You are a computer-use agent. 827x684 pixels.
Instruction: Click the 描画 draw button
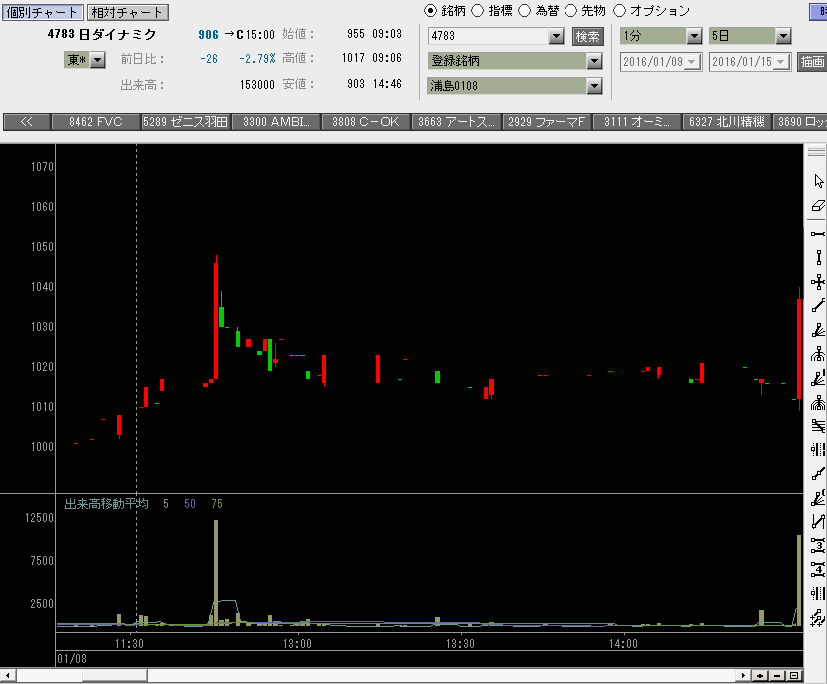tap(812, 62)
